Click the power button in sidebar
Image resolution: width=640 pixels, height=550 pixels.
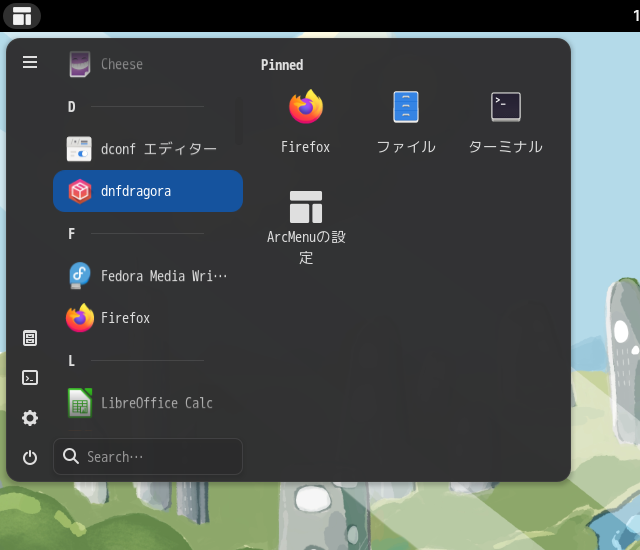pos(30,458)
